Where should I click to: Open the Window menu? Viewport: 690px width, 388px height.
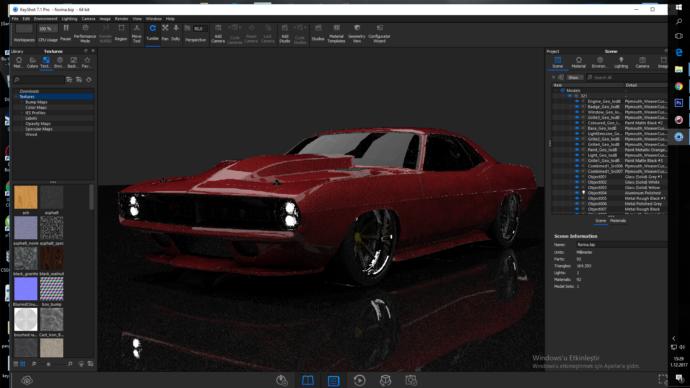click(x=154, y=19)
